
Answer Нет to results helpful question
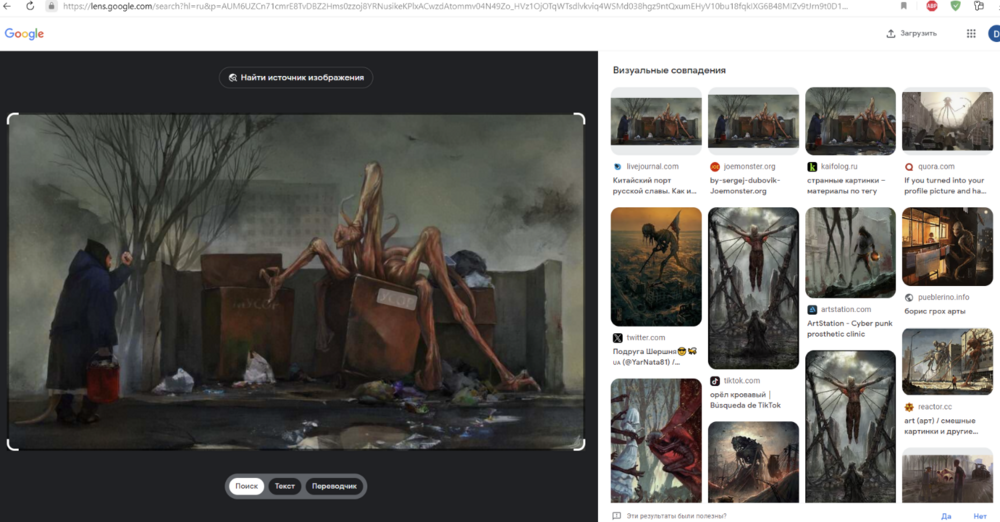coord(980,516)
